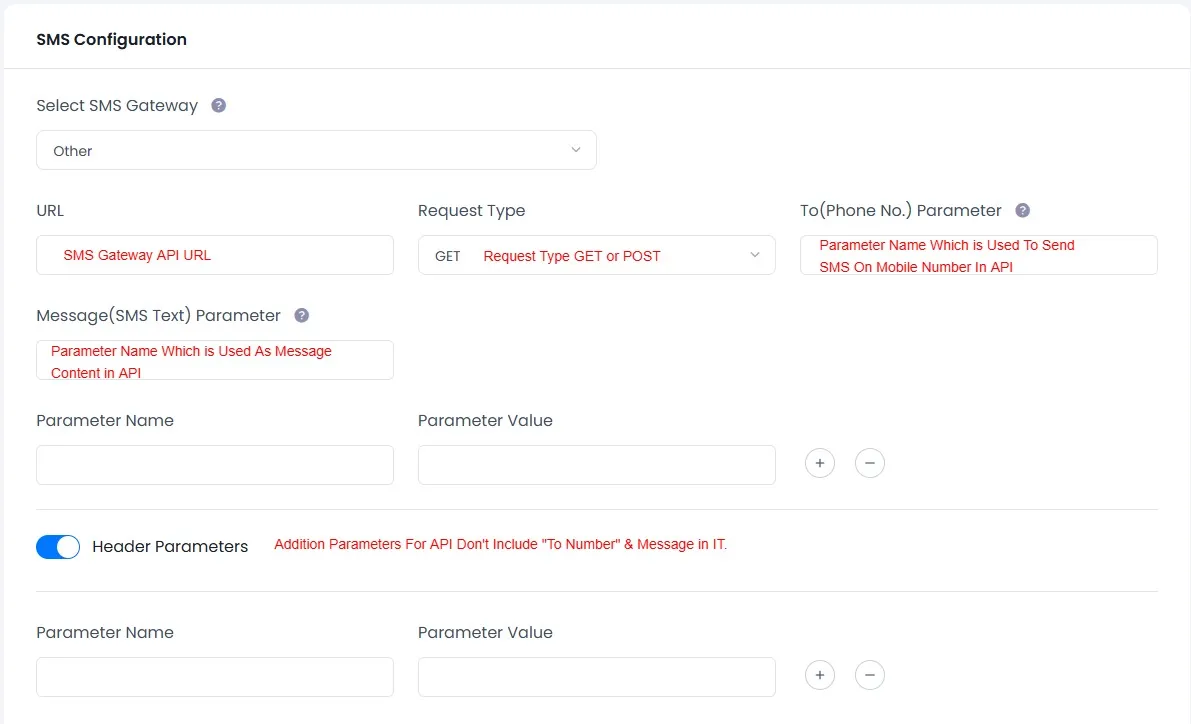Click the To(Phone No.) Parameter input box
The image size is (1191, 724).
tap(978, 255)
